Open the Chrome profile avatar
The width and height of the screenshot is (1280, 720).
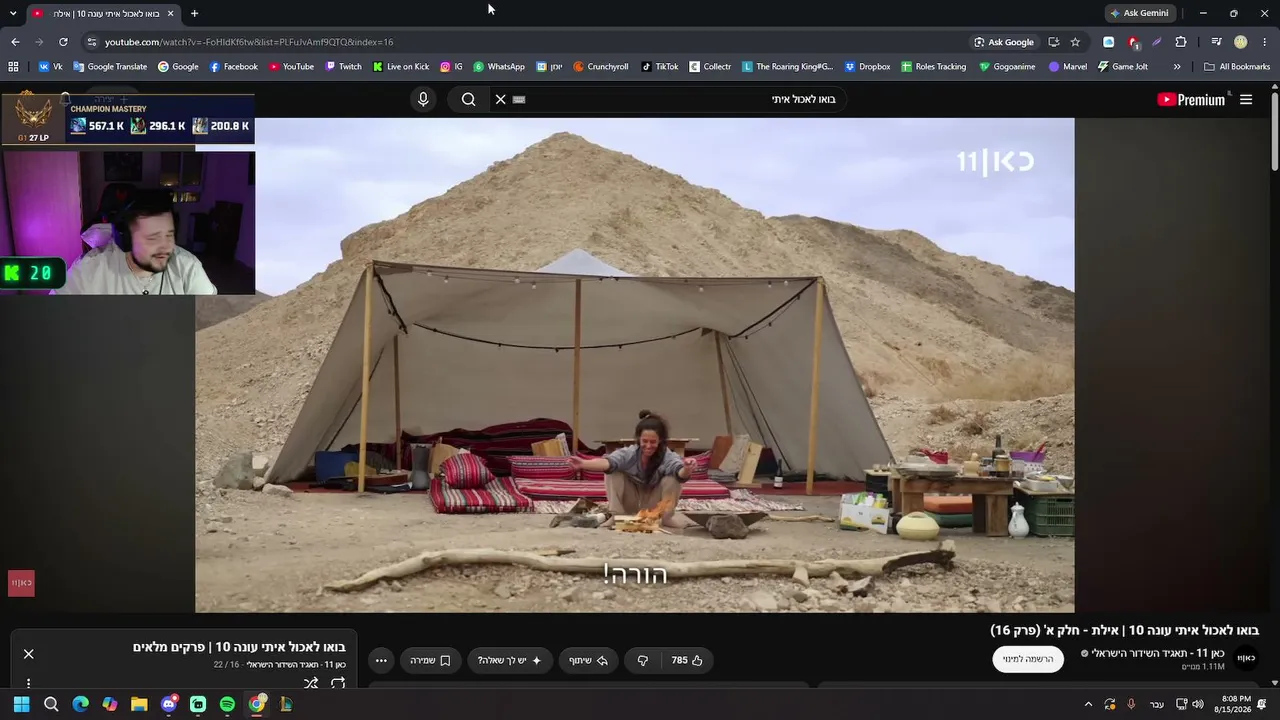[1241, 42]
